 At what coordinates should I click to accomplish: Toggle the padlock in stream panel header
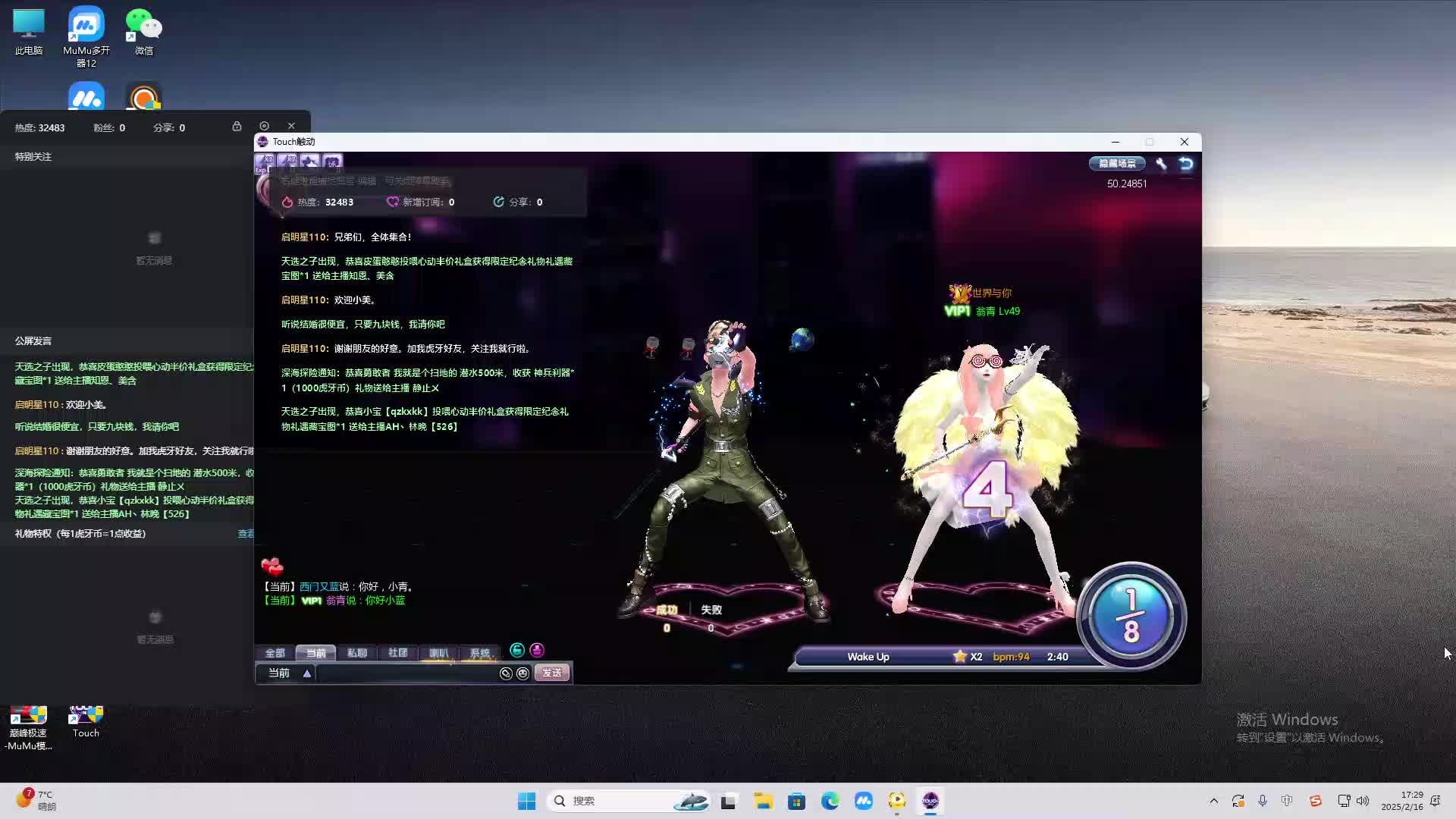pos(237,126)
